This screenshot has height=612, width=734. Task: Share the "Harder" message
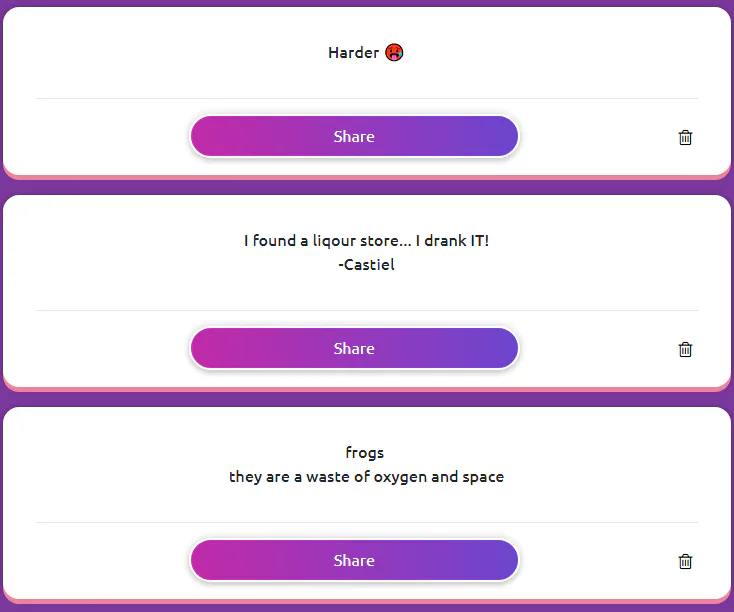pyautogui.click(x=354, y=137)
